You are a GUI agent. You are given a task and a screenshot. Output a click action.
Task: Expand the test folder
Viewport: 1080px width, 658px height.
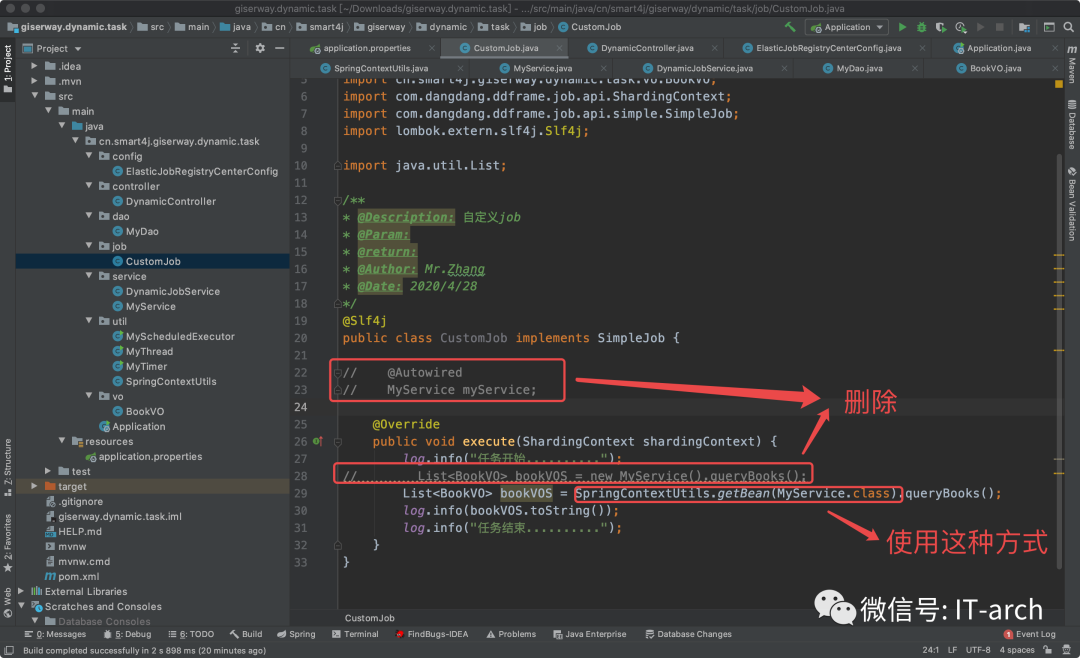click(x=48, y=471)
